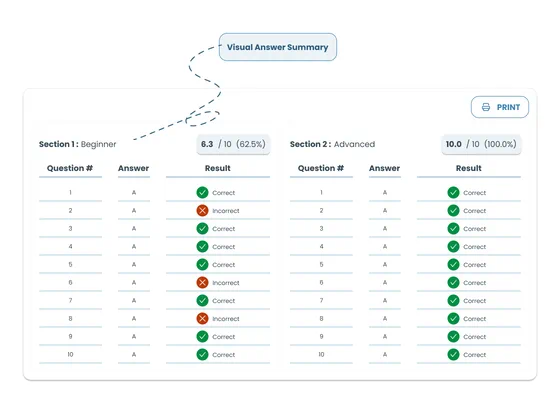Click the Correct text for Beginner question 1
This screenshot has width=560, height=400.
224,193
